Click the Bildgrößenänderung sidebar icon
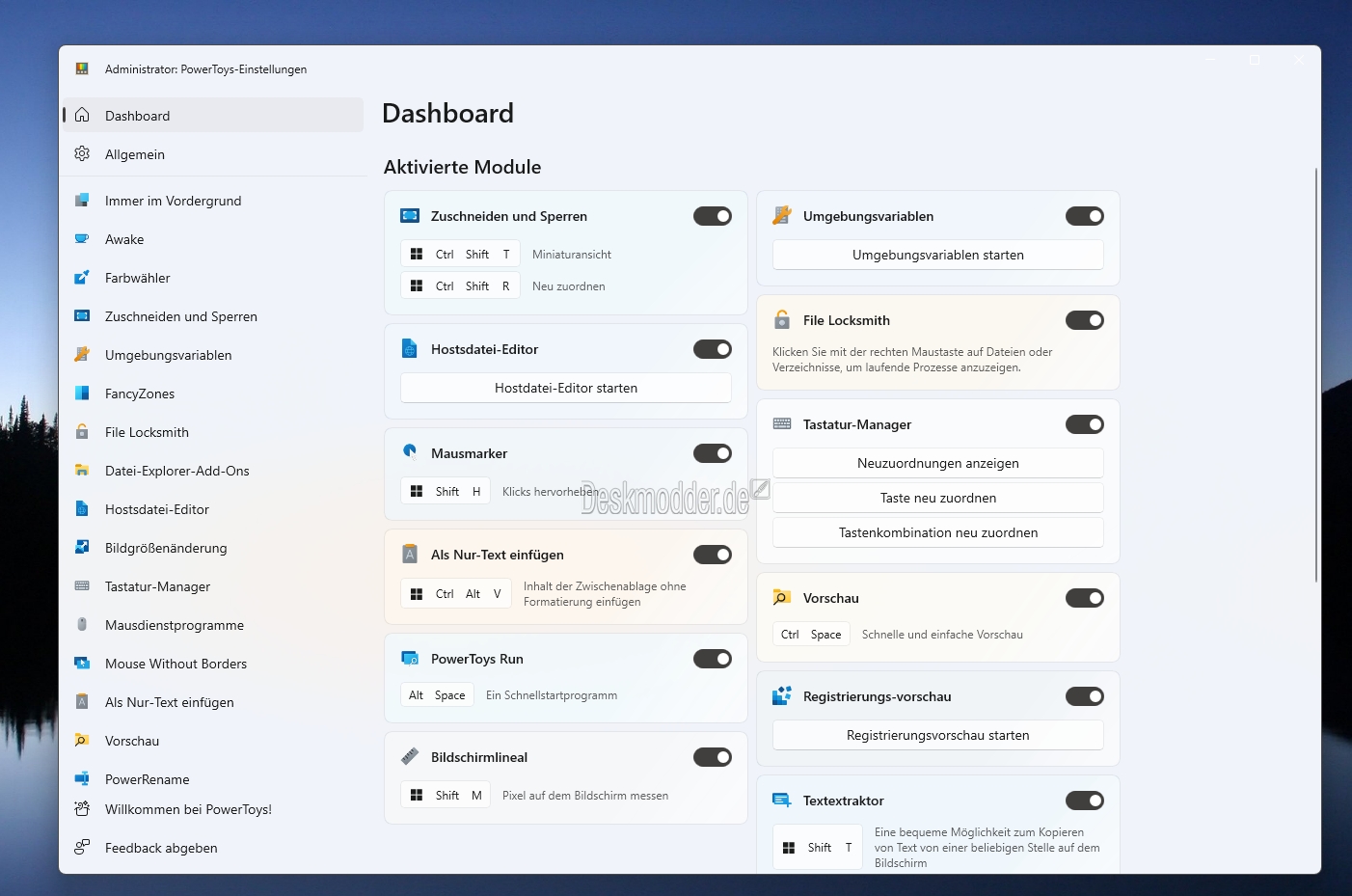This screenshot has width=1352, height=896. pos(82,548)
